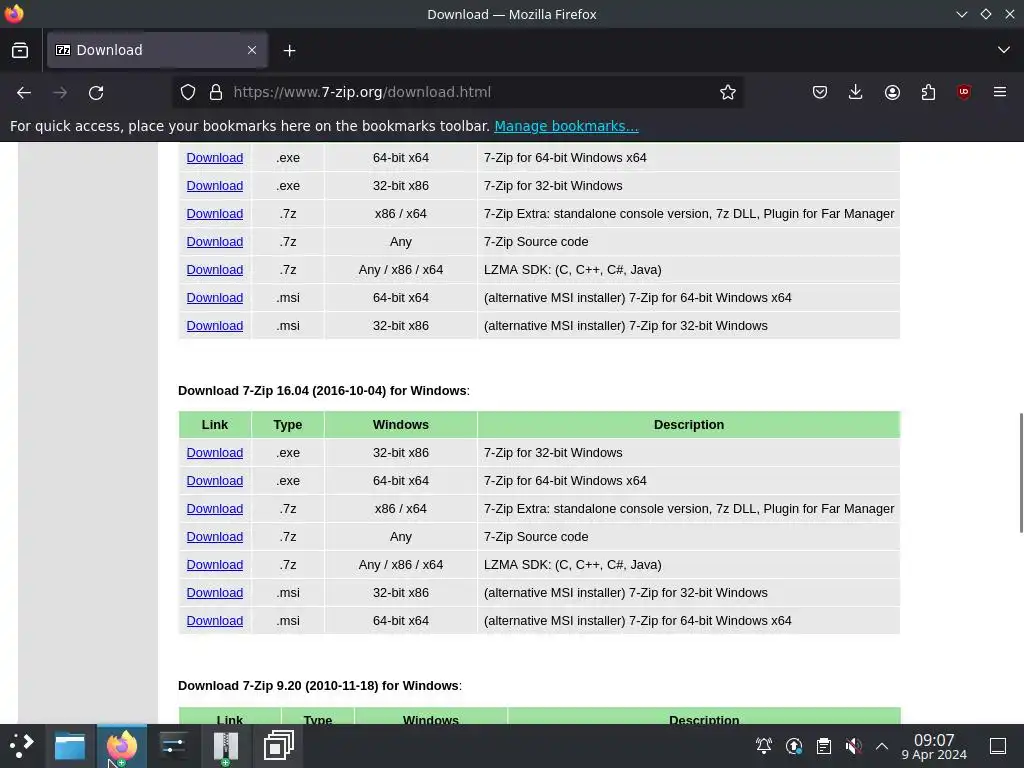This screenshot has width=1024, height=768.
Task: Open notifications bell in system tray
Action: [x=763, y=746]
